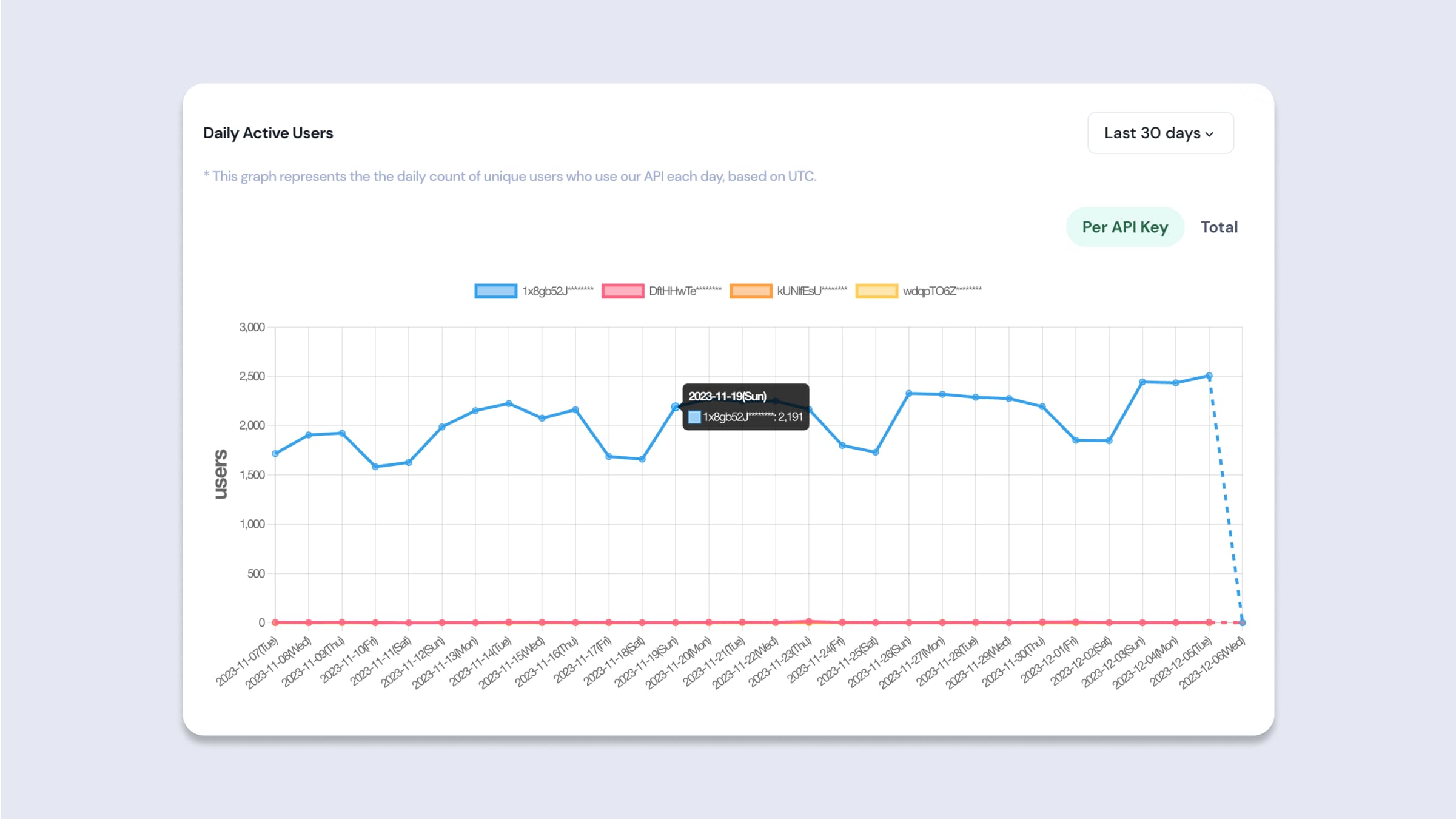Click the blue data point for 2023-11-07(Tue)
Image resolution: width=1456 pixels, height=819 pixels.
point(275,453)
